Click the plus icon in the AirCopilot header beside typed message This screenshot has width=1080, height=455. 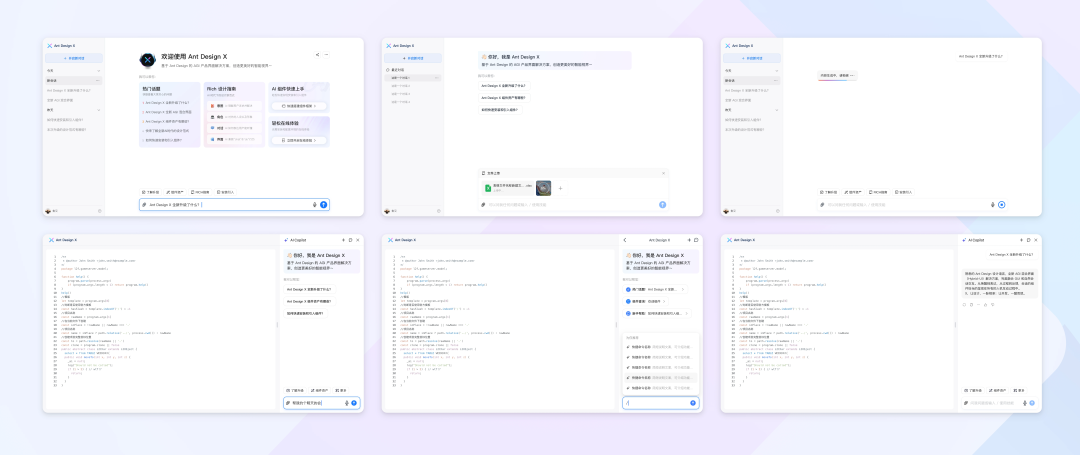click(x=344, y=240)
